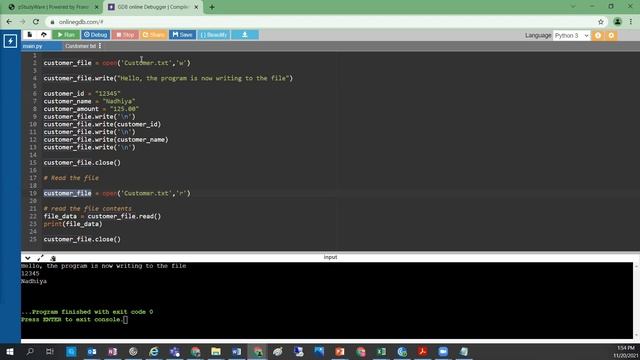Click console output line '12345'
640x360 pixels.
31,273
